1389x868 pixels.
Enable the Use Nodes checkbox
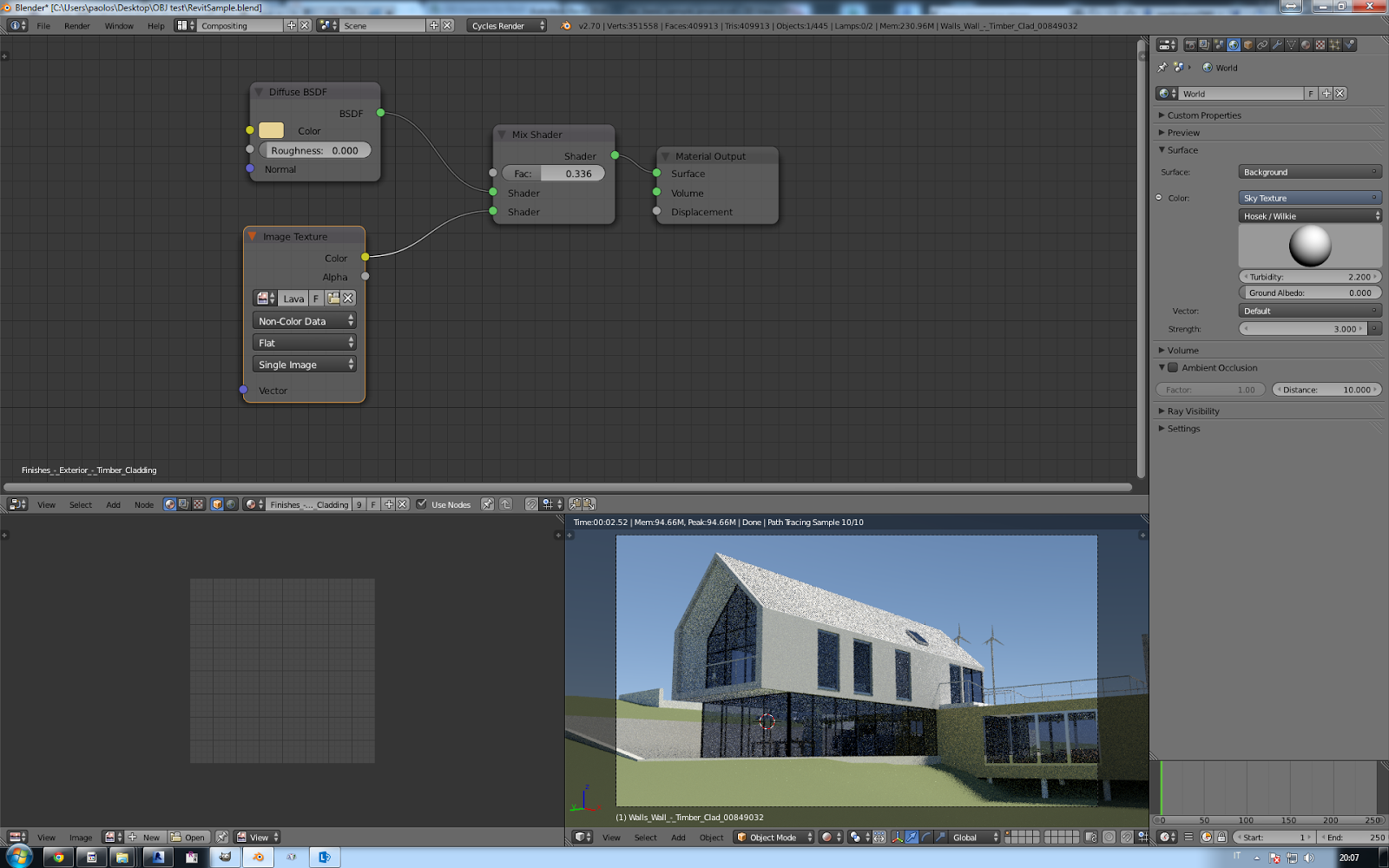[x=423, y=504]
